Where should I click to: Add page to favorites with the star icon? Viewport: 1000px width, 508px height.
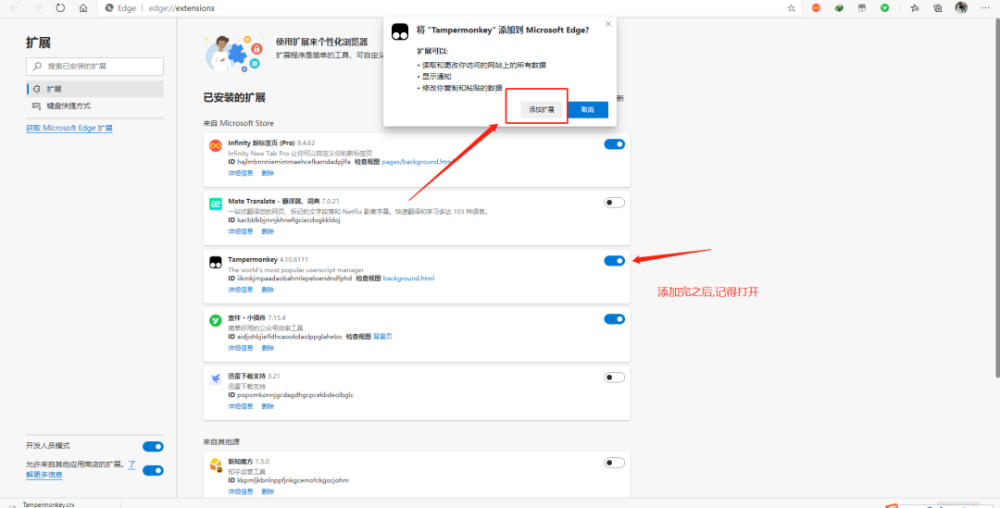[x=791, y=8]
